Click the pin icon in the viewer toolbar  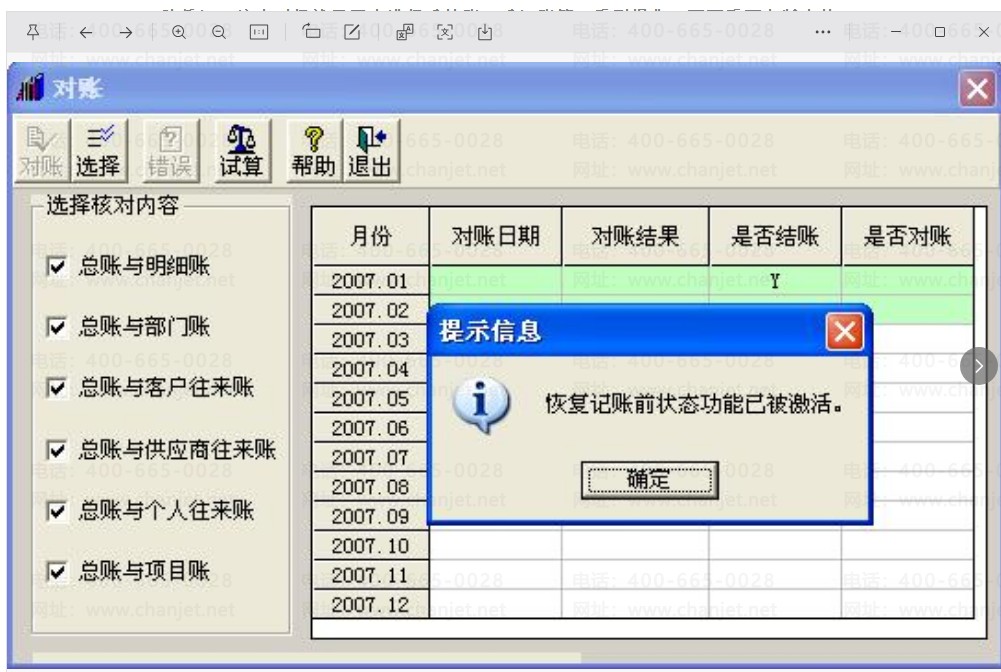tap(33, 31)
